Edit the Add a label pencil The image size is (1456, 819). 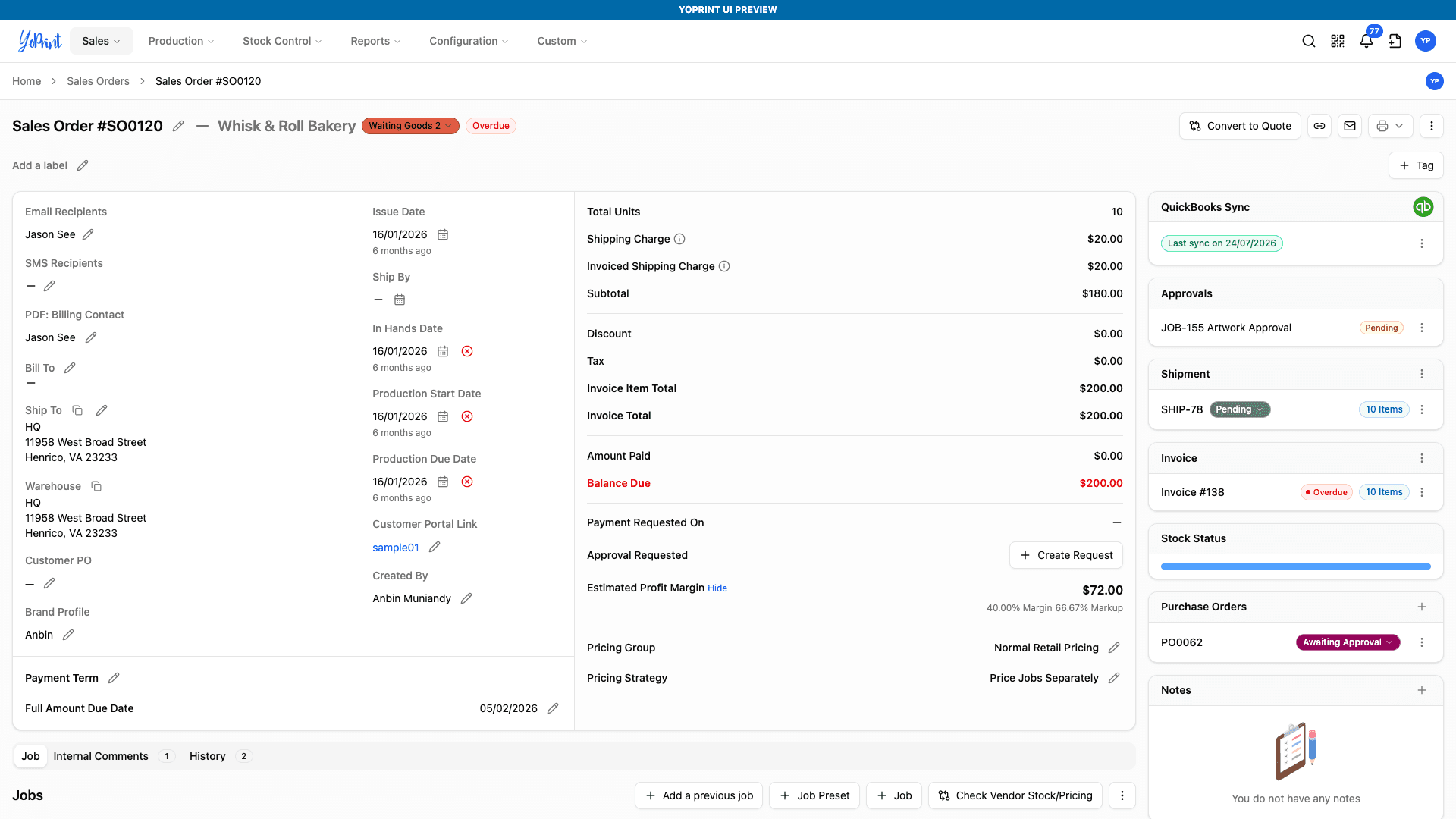tap(83, 165)
